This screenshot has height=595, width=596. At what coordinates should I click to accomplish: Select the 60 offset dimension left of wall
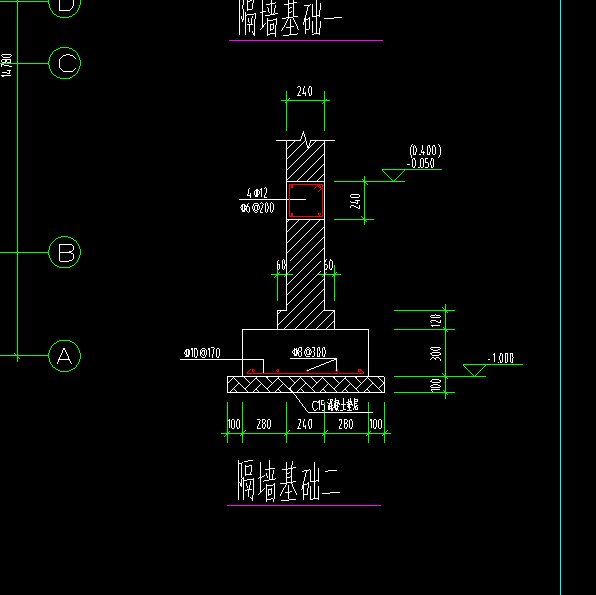[281, 265]
